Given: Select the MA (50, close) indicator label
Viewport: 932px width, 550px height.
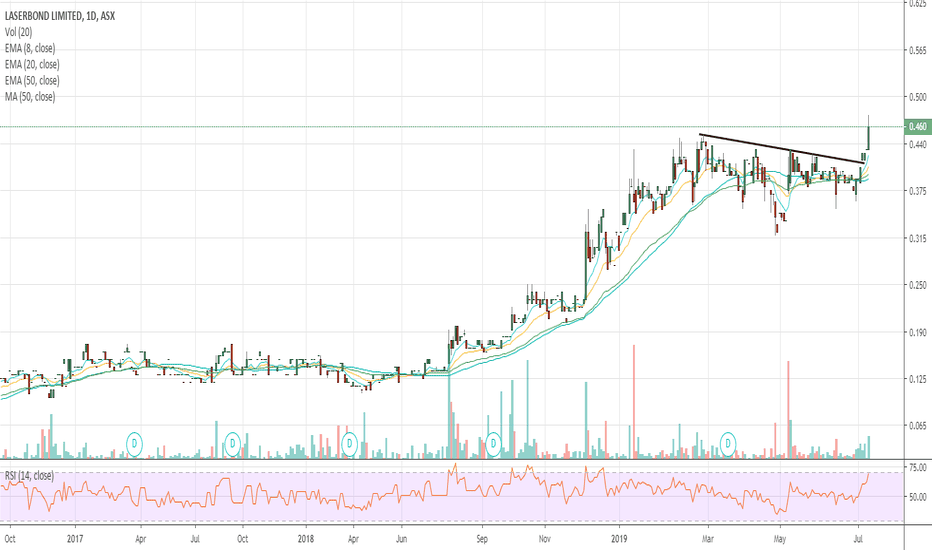Looking at the screenshot, I should pyautogui.click(x=30, y=96).
